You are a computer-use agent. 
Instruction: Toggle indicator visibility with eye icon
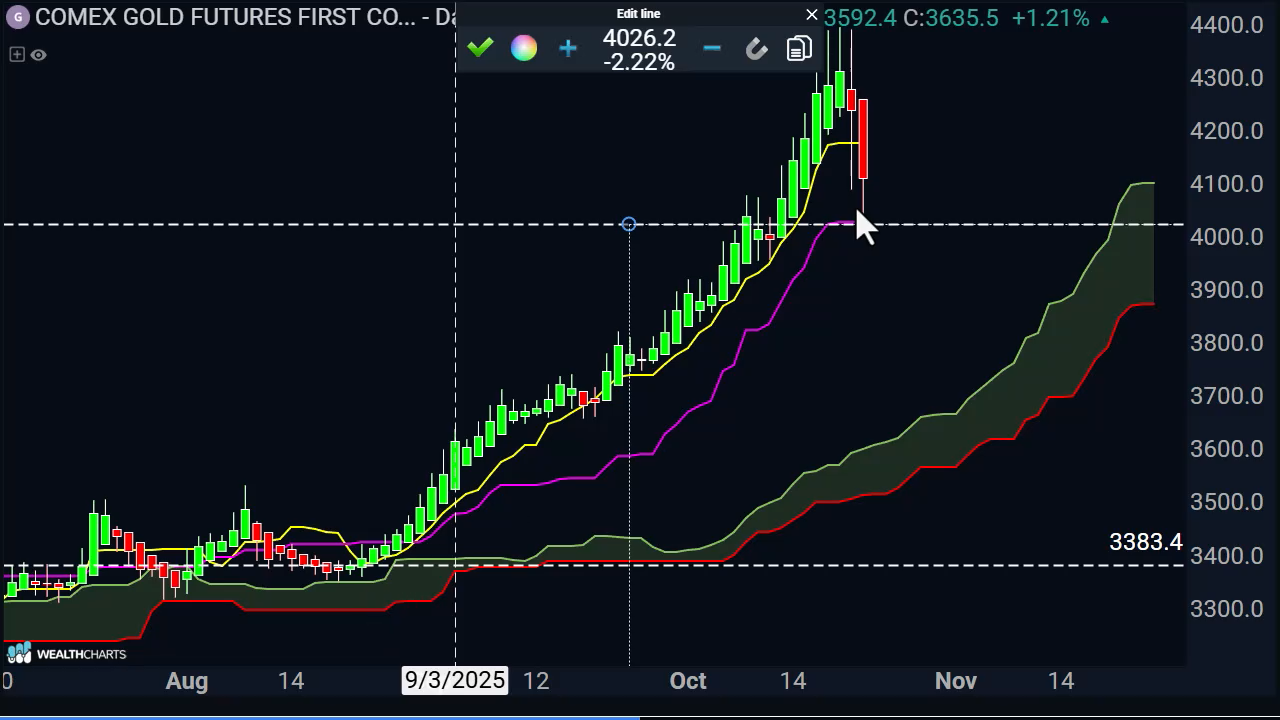click(x=39, y=55)
